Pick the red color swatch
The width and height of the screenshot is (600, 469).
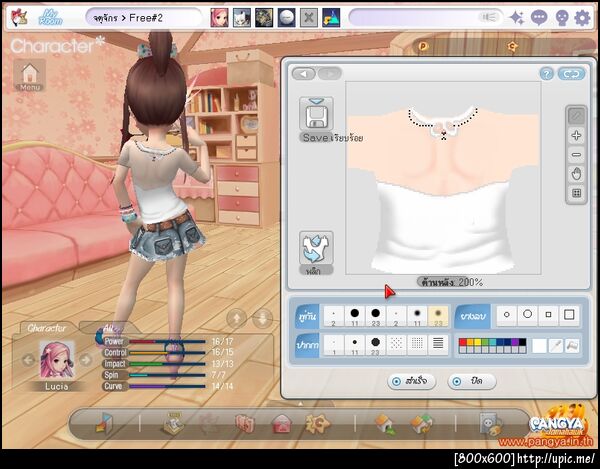coord(463,342)
